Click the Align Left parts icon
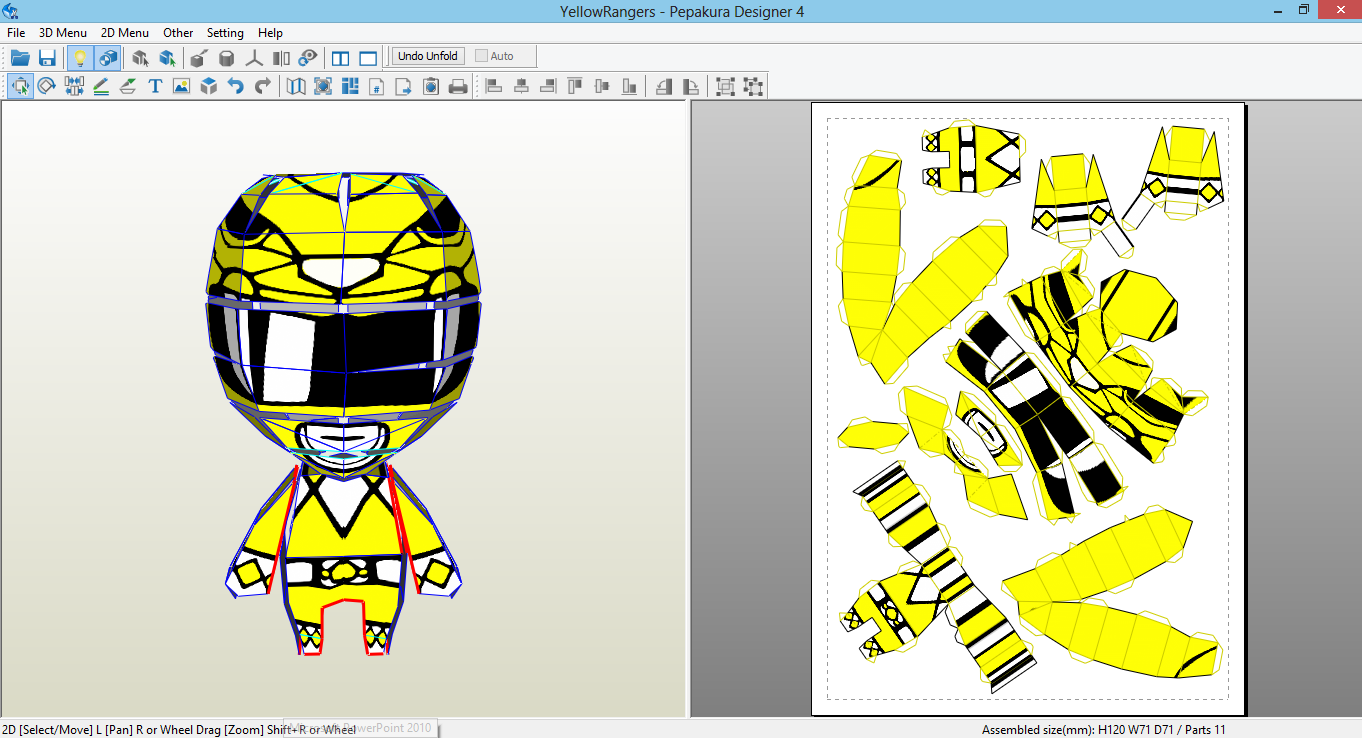 [x=493, y=85]
